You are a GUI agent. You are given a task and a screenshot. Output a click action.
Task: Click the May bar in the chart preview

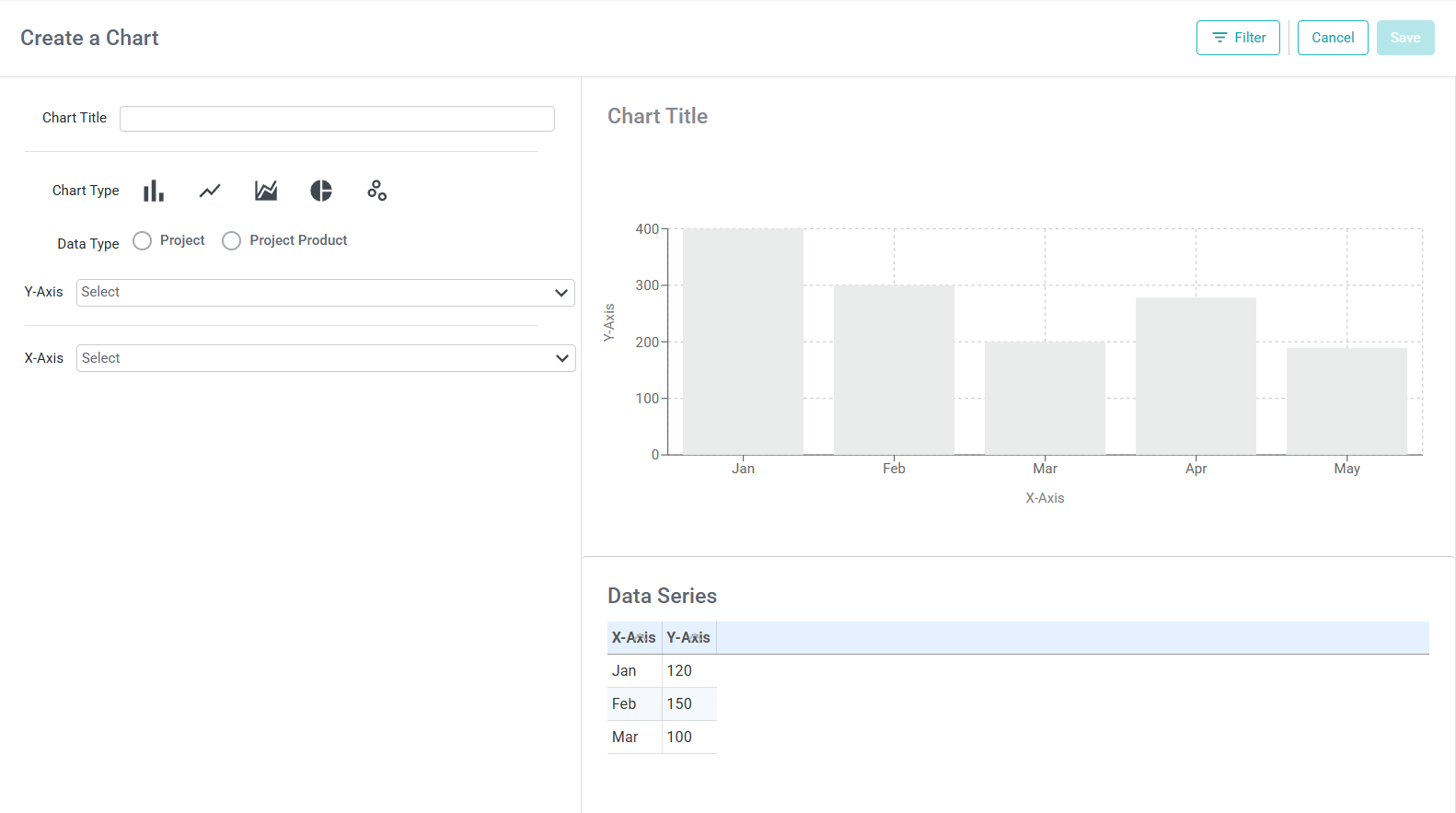point(1346,401)
